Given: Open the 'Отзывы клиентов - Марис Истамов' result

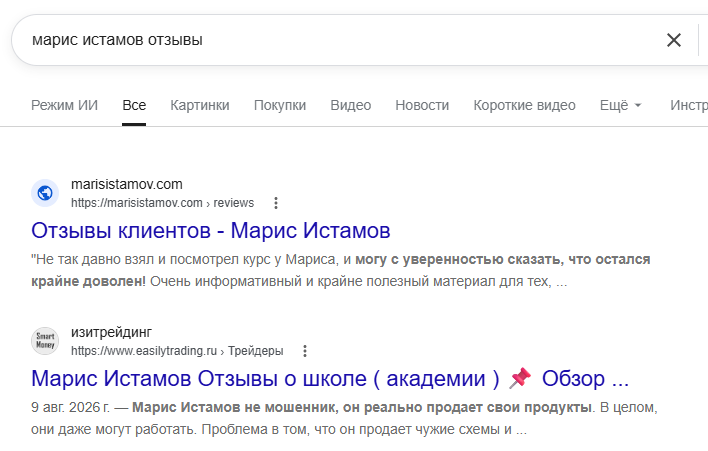Looking at the screenshot, I should pos(210,231).
